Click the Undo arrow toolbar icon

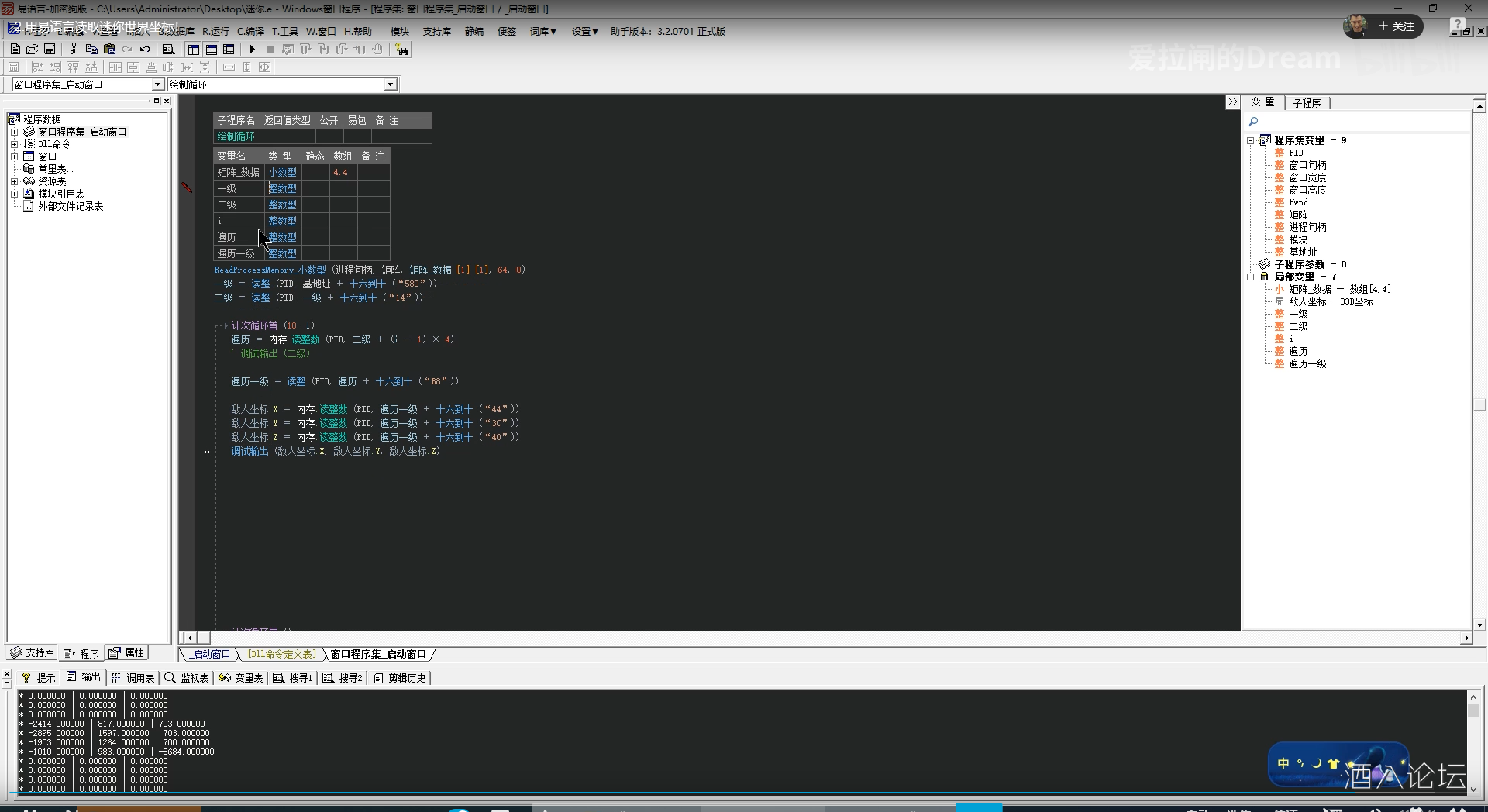click(x=145, y=50)
